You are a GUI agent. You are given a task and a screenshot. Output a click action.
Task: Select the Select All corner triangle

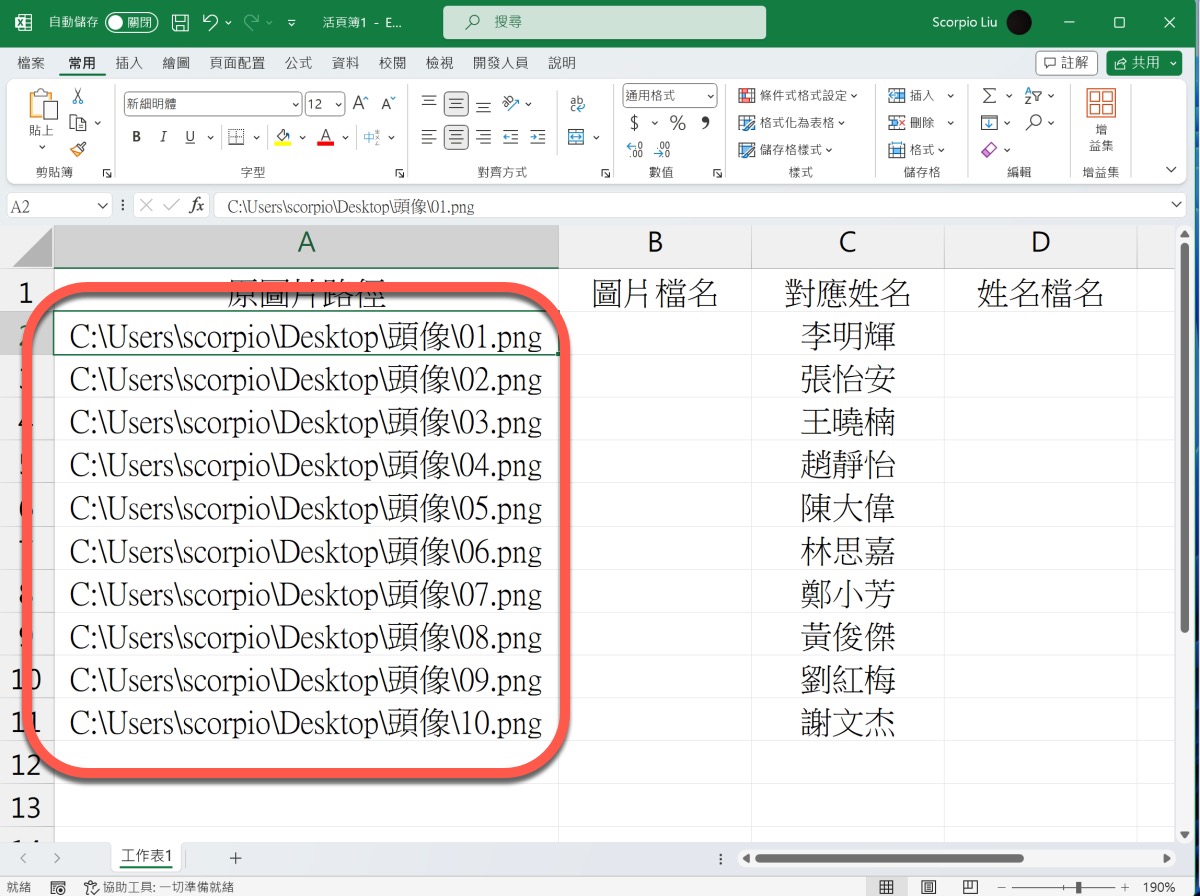[27, 246]
